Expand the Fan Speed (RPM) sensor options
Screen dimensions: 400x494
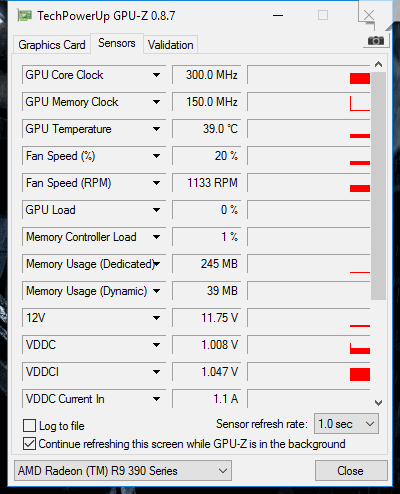point(156,183)
